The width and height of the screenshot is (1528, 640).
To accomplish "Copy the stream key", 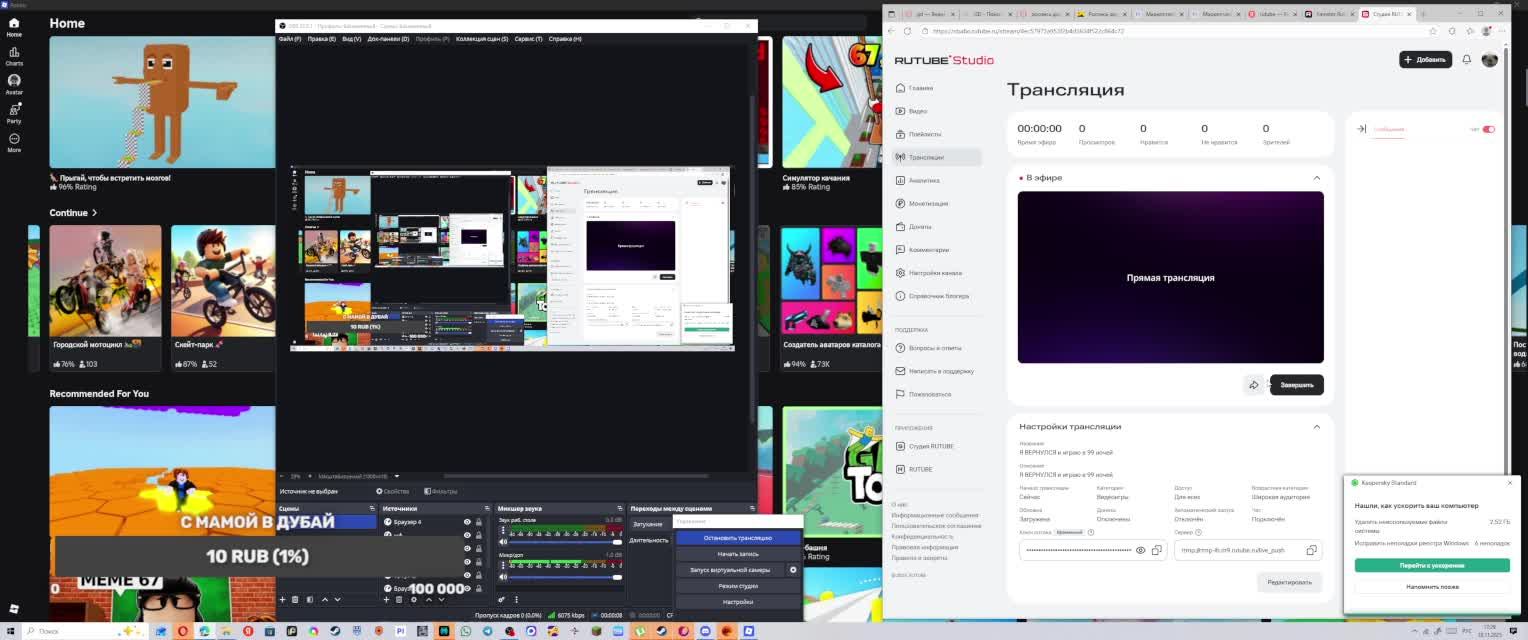I will tap(1157, 550).
